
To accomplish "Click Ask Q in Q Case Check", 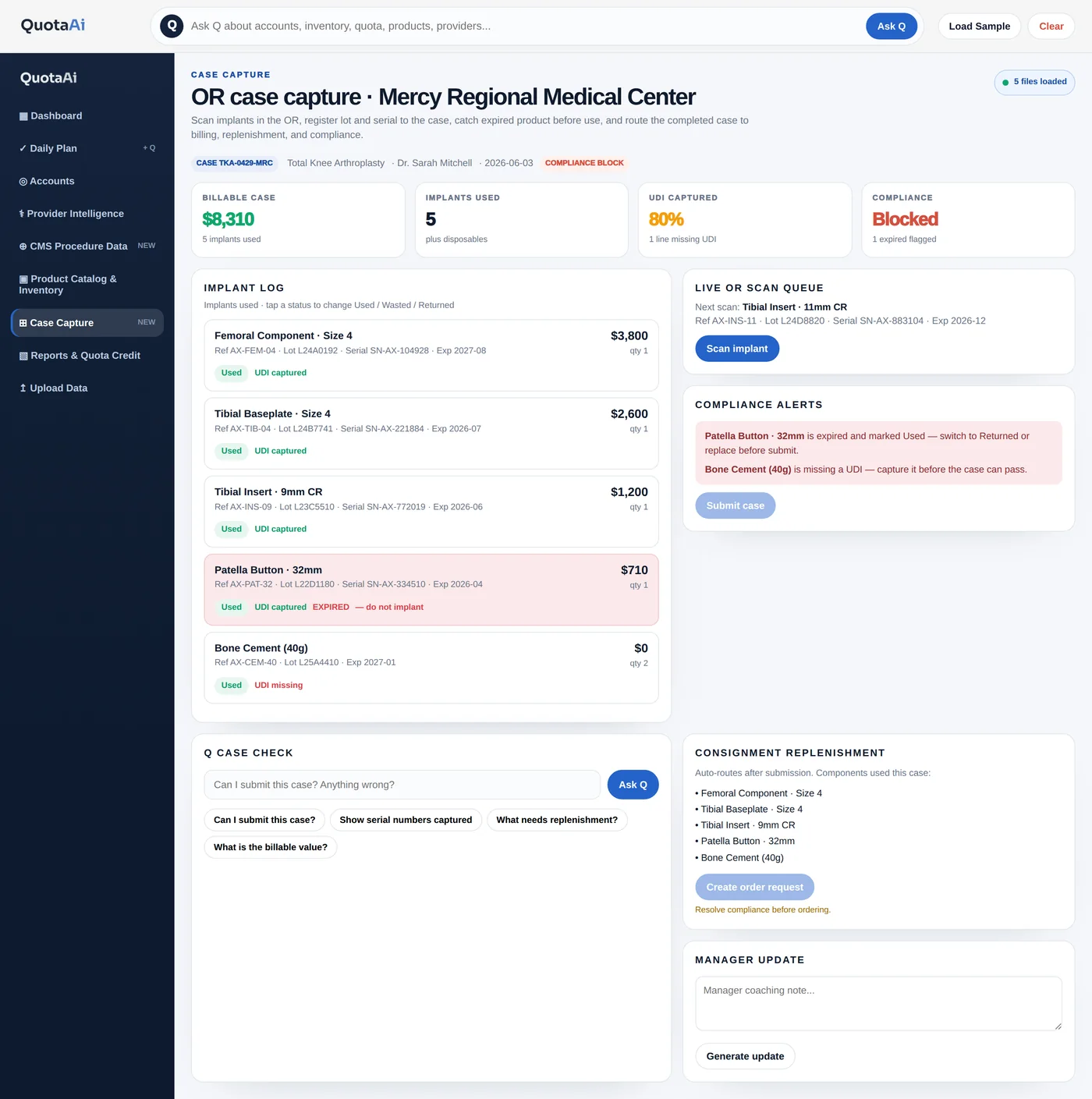I will (x=633, y=785).
